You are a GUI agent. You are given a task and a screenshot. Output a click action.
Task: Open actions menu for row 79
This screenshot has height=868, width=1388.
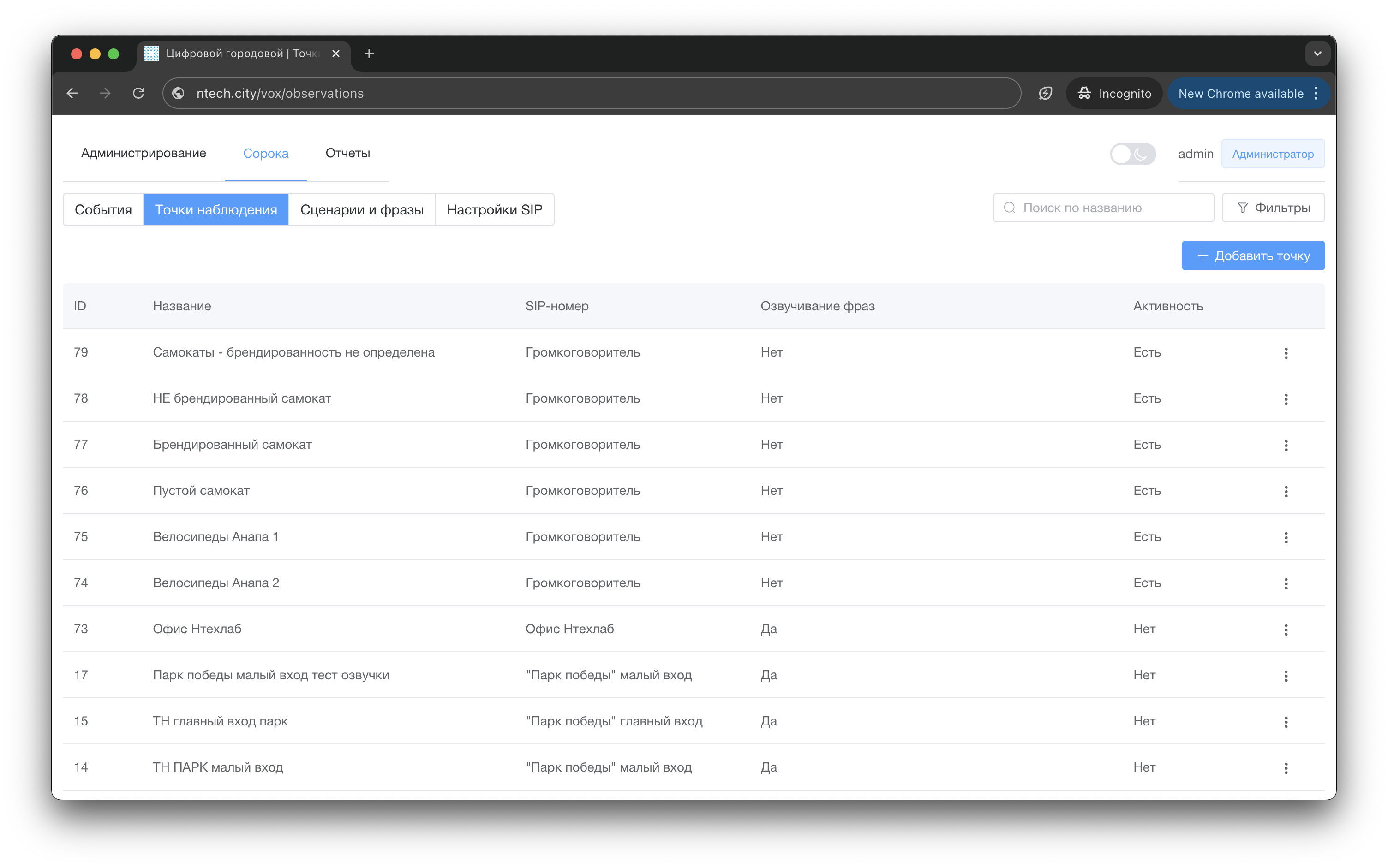pyautogui.click(x=1285, y=353)
